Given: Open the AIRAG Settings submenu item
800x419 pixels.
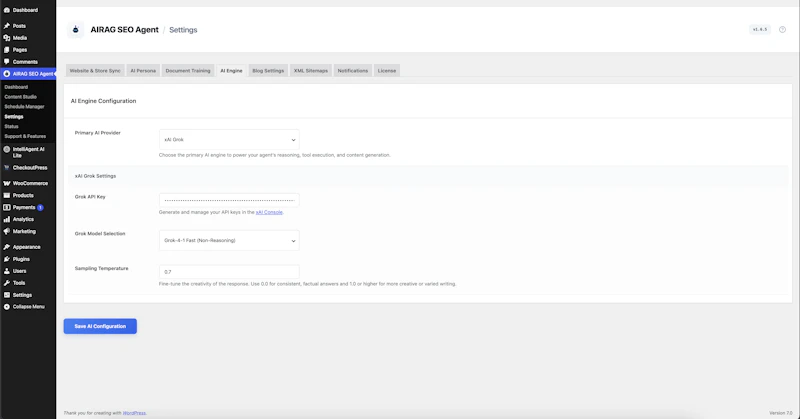Looking at the screenshot, I should (x=14, y=116).
